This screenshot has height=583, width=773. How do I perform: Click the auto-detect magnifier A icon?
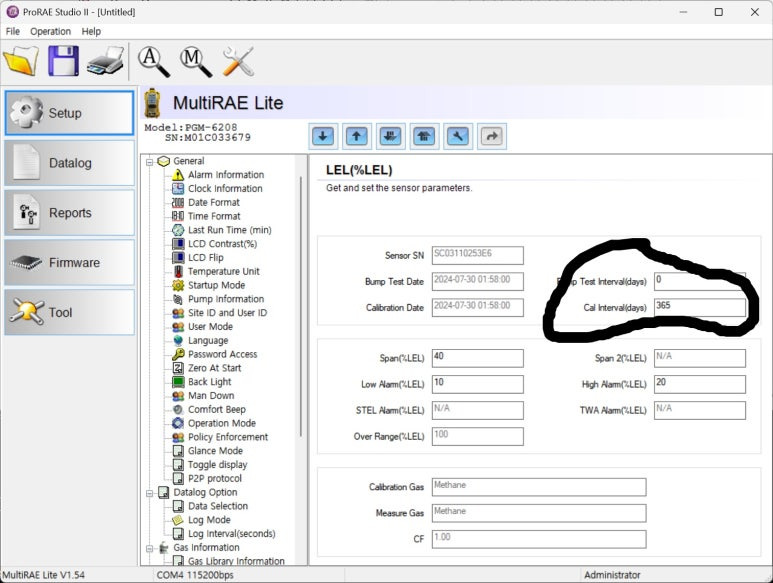pyautogui.click(x=154, y=62)
